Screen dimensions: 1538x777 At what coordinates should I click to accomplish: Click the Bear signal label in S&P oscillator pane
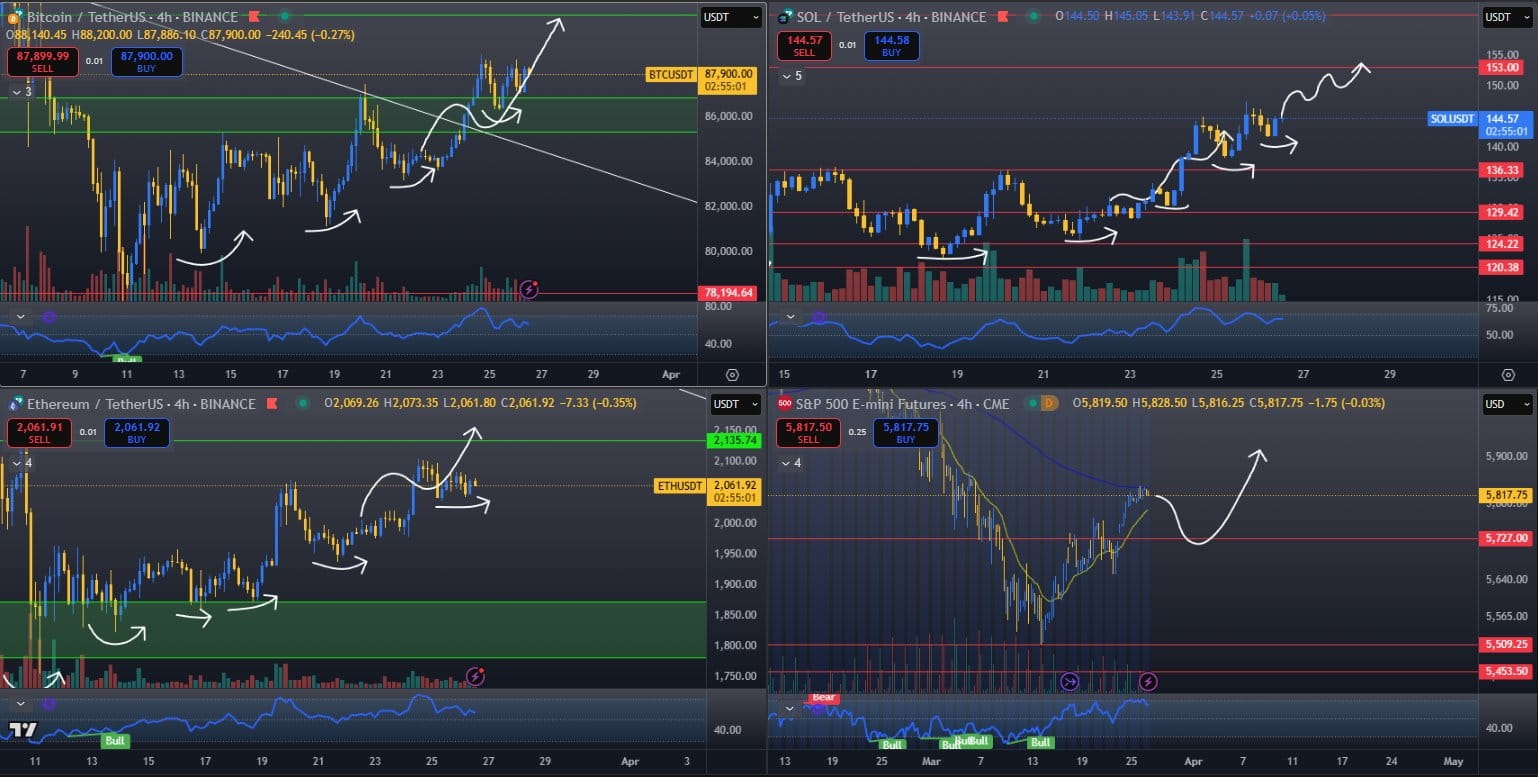coord(823,697)
